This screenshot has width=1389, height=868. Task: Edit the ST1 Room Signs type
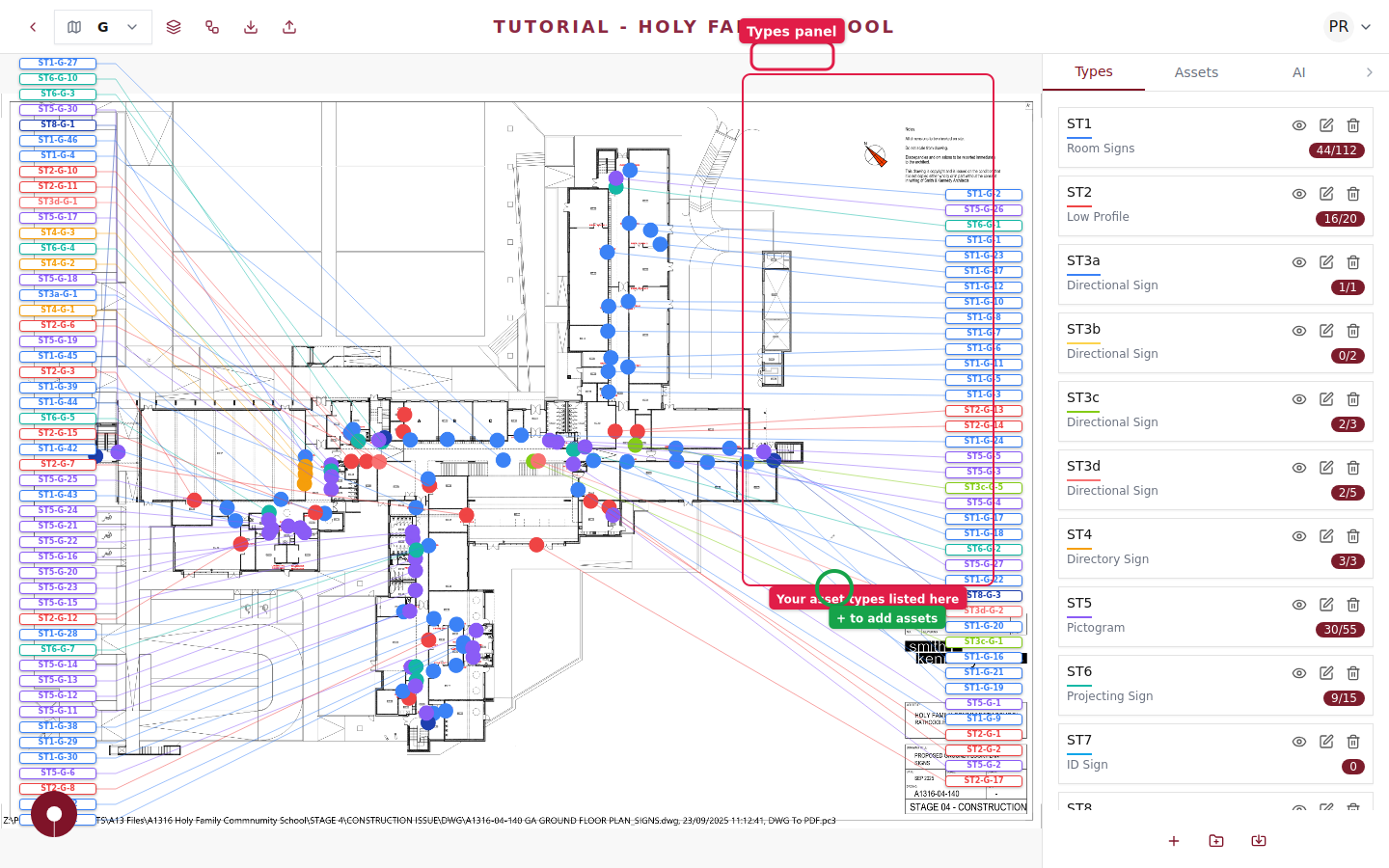1326,125
